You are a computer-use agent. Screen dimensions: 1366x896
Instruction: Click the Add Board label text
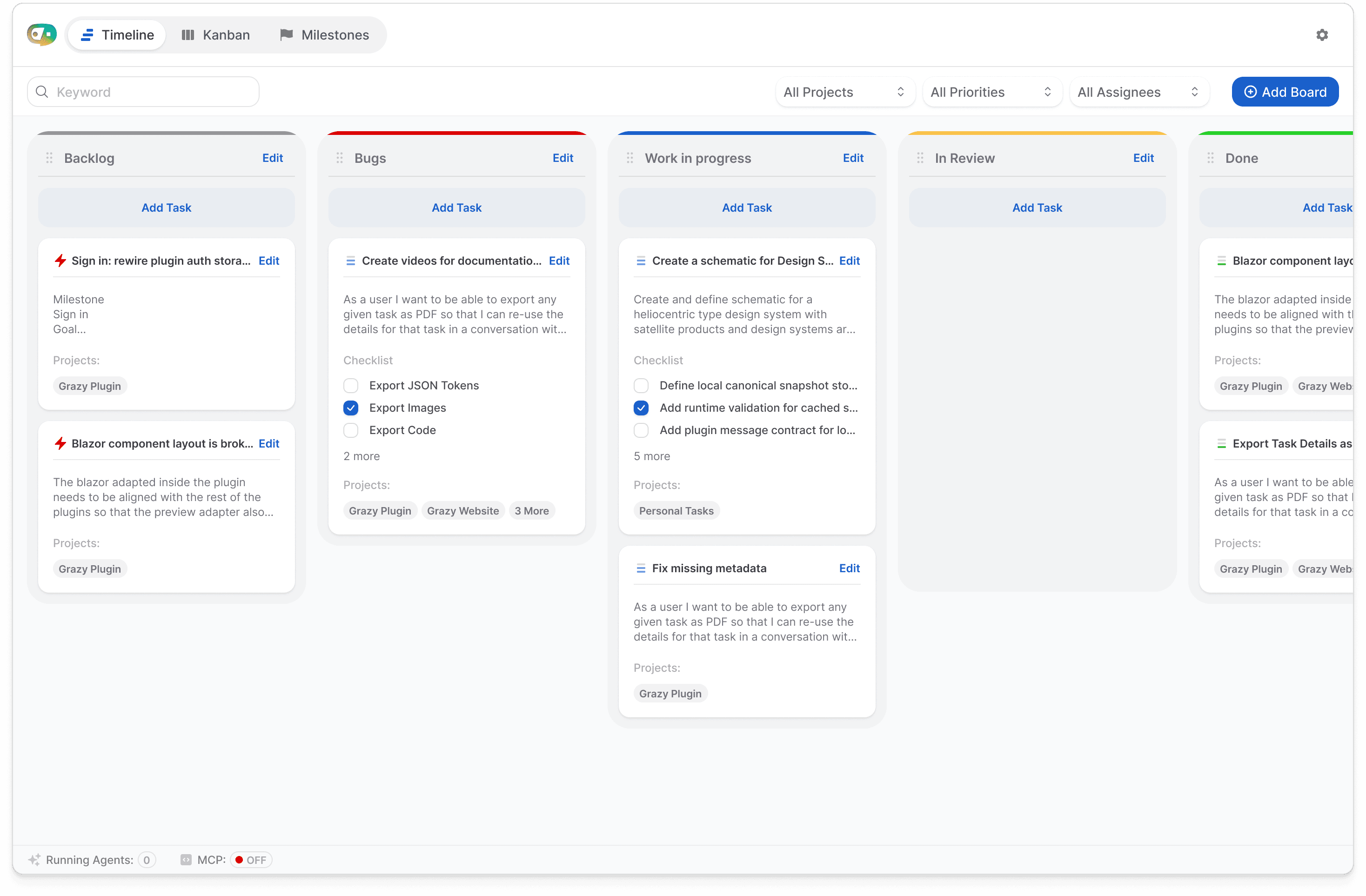pos(1294,92)
